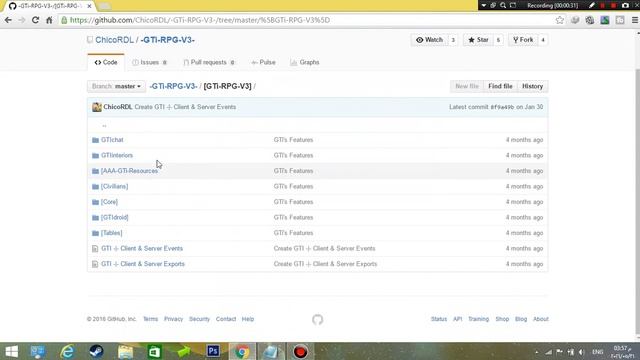Switch to the Issues tab
This screenshot has width=640, height=360.
click(x=149, y=62)
